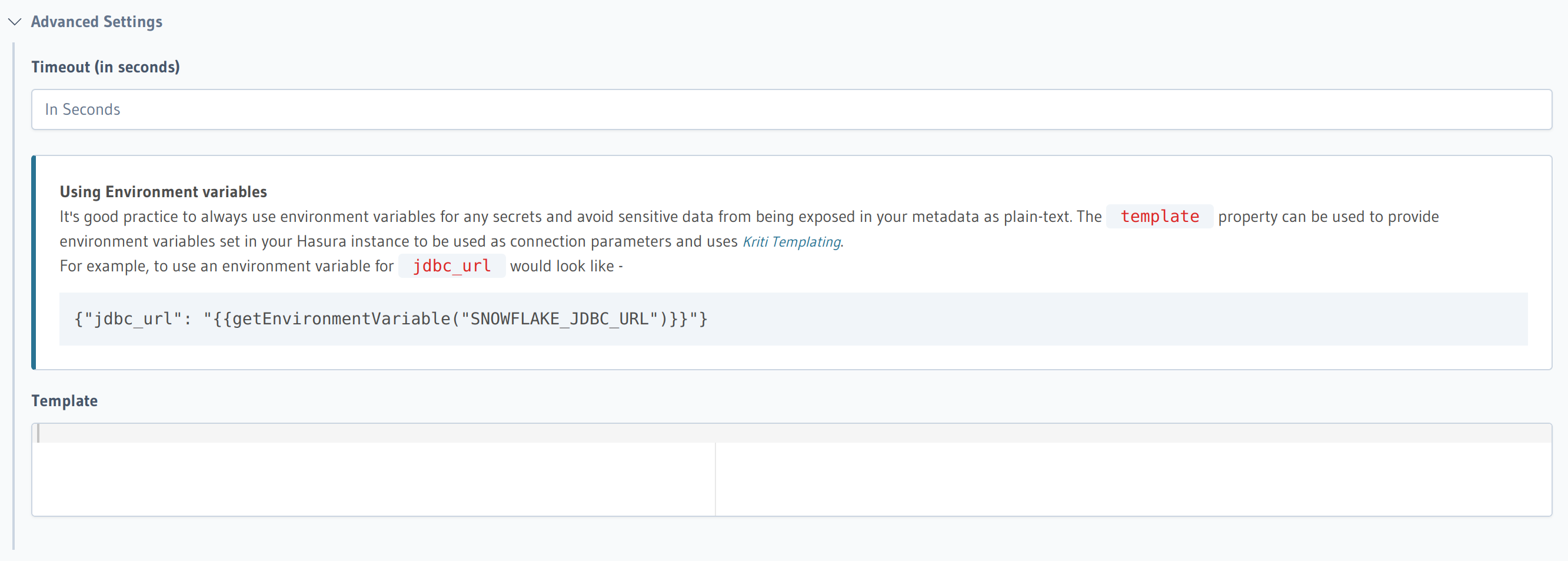Image resolution: width=1568 pixels, height=561 pixels.
Task: Click the Template field label
Action: [65, 401]
